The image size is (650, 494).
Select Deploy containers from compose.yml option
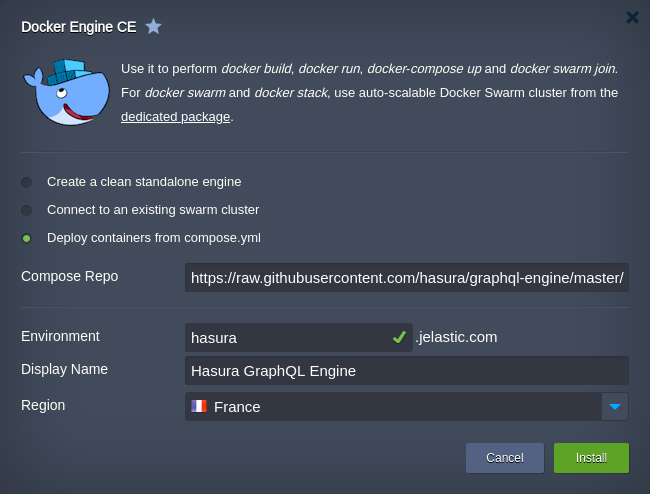click(27, 238)
